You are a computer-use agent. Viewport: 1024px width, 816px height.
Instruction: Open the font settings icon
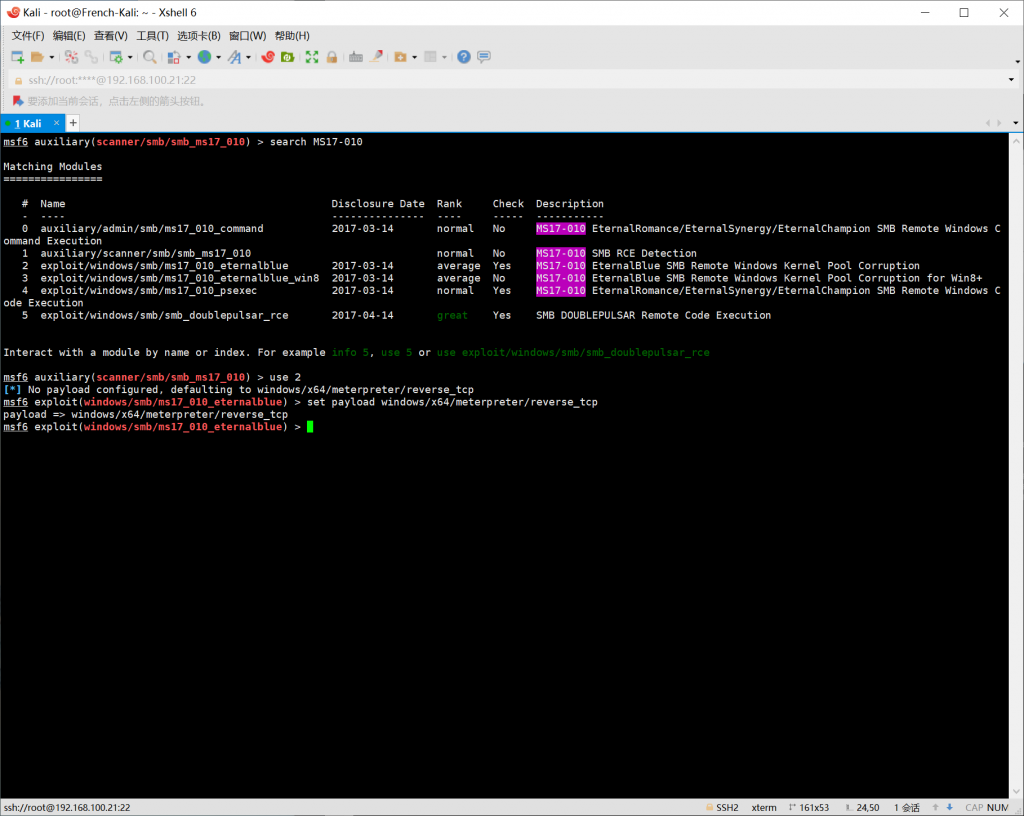234,57
